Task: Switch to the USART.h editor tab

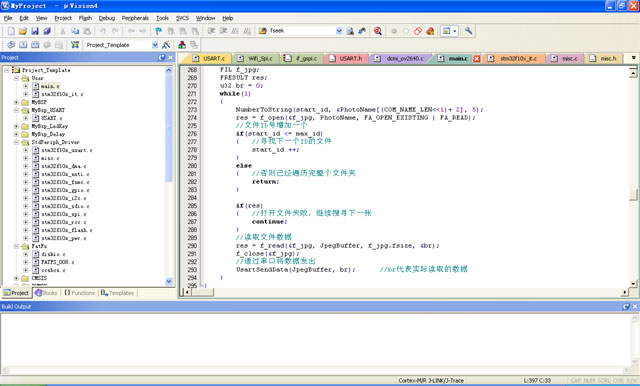Action: tap(346, 59)
